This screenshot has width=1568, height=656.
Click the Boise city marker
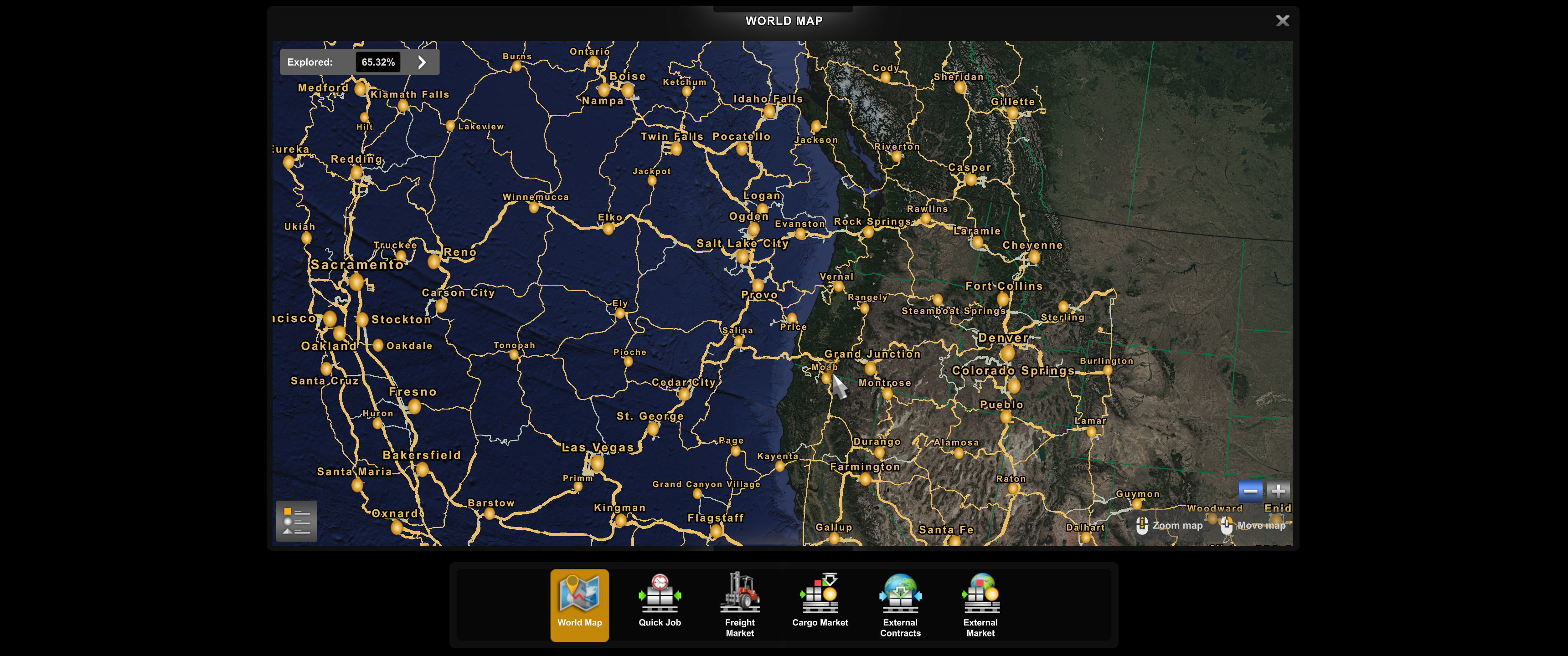coord(628,90)
